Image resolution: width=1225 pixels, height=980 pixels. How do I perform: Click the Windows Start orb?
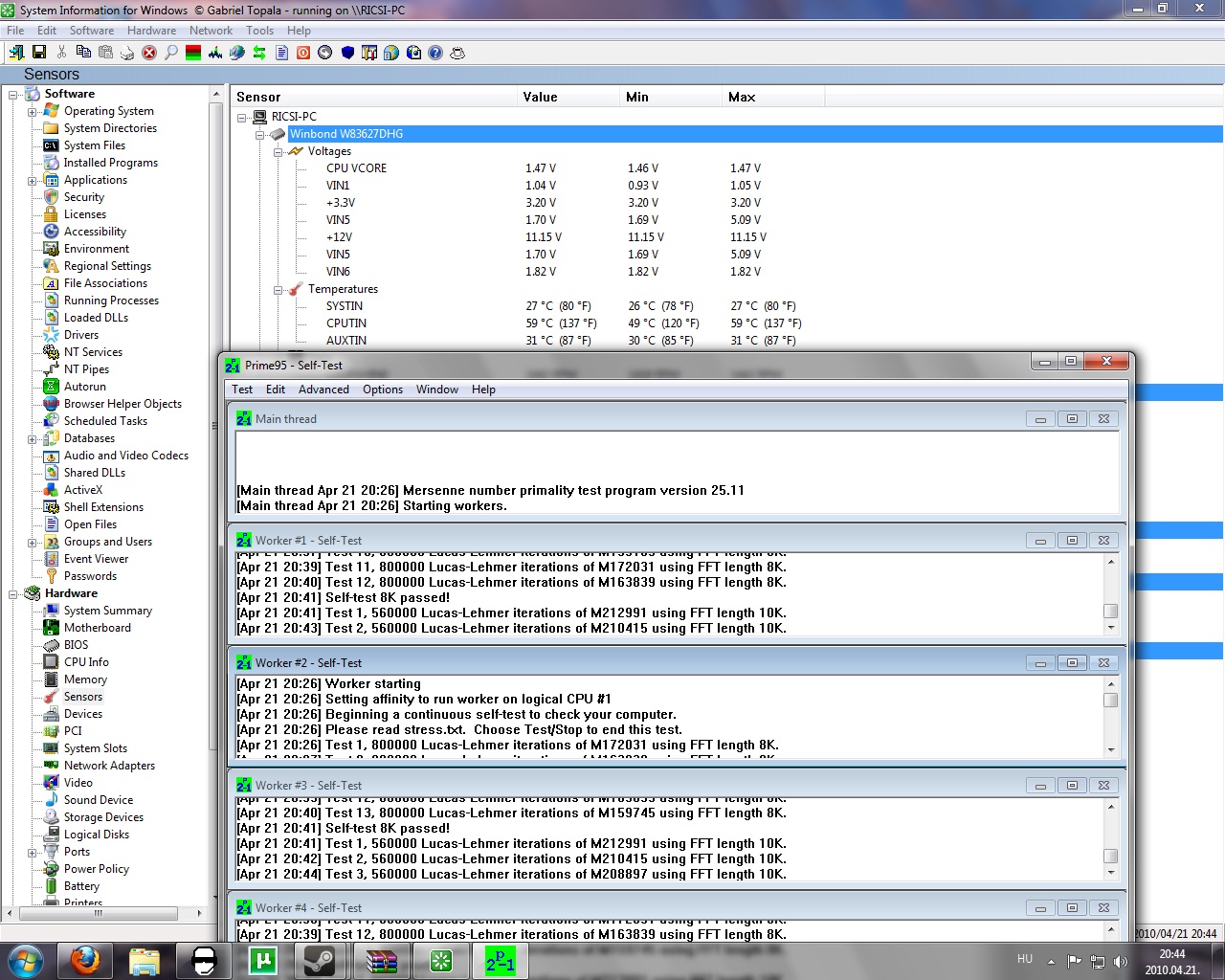point(24,960)
